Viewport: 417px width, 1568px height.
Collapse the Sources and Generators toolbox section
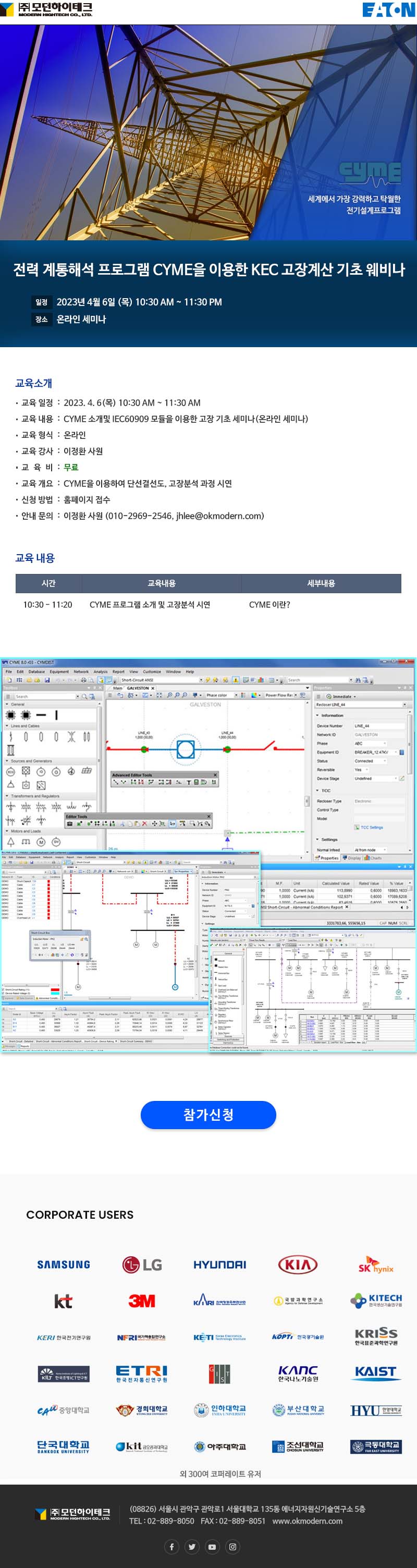(x=7, y=761)
